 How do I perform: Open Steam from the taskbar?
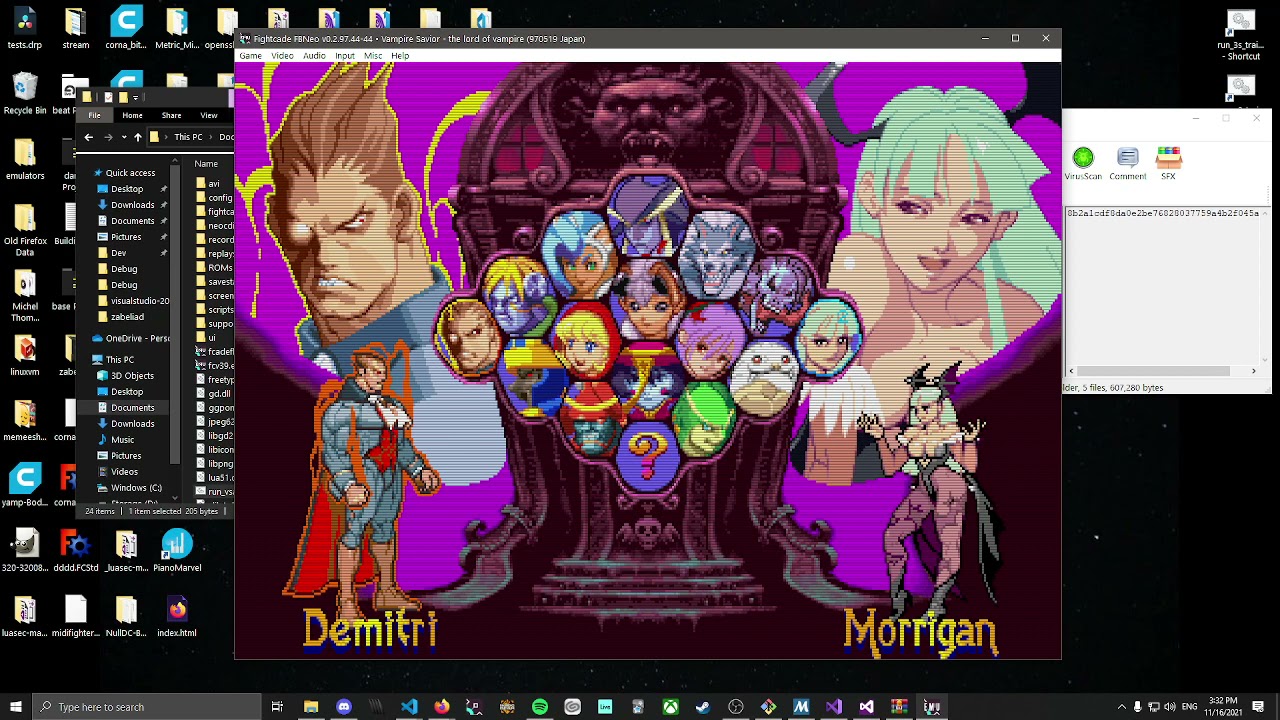click(x=703, y=707)
